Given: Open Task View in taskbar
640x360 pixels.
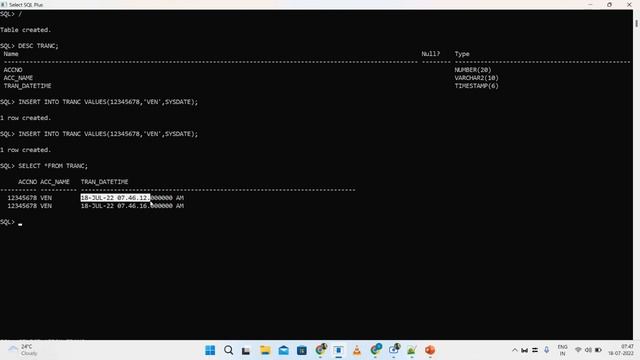Looking at the screenshot, I should coord(246,351).
